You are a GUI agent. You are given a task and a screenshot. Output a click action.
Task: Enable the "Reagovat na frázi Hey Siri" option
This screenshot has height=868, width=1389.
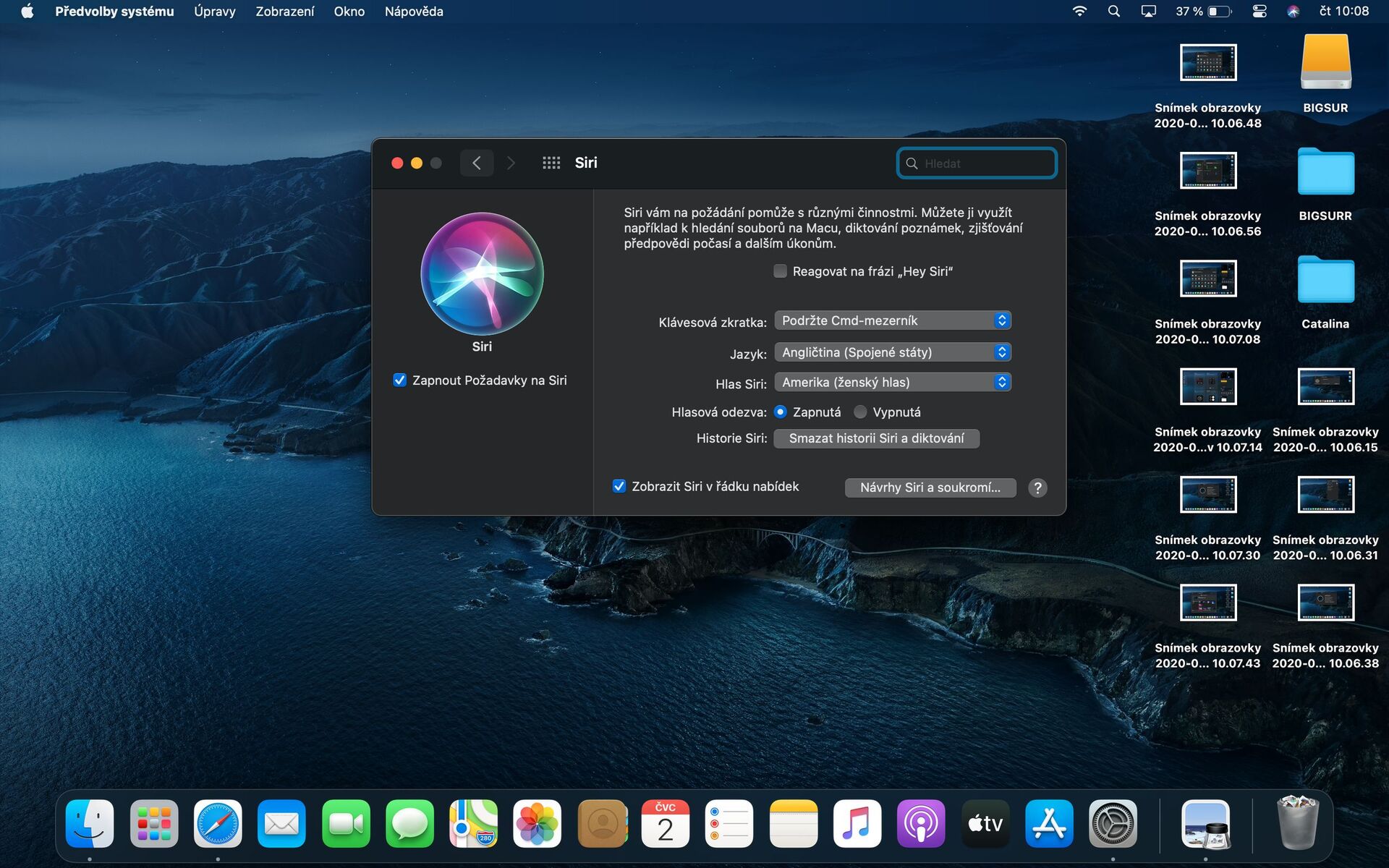780,271
